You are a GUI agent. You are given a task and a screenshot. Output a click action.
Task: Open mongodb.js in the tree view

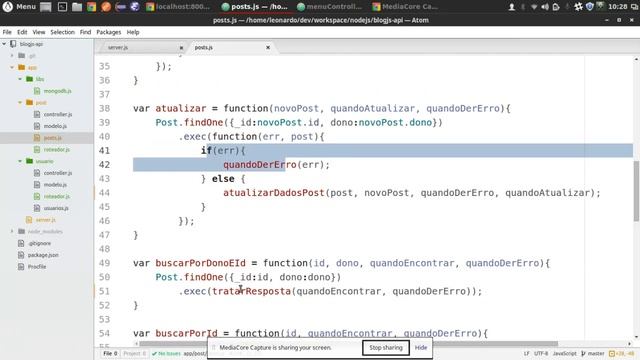pos(57,91)
